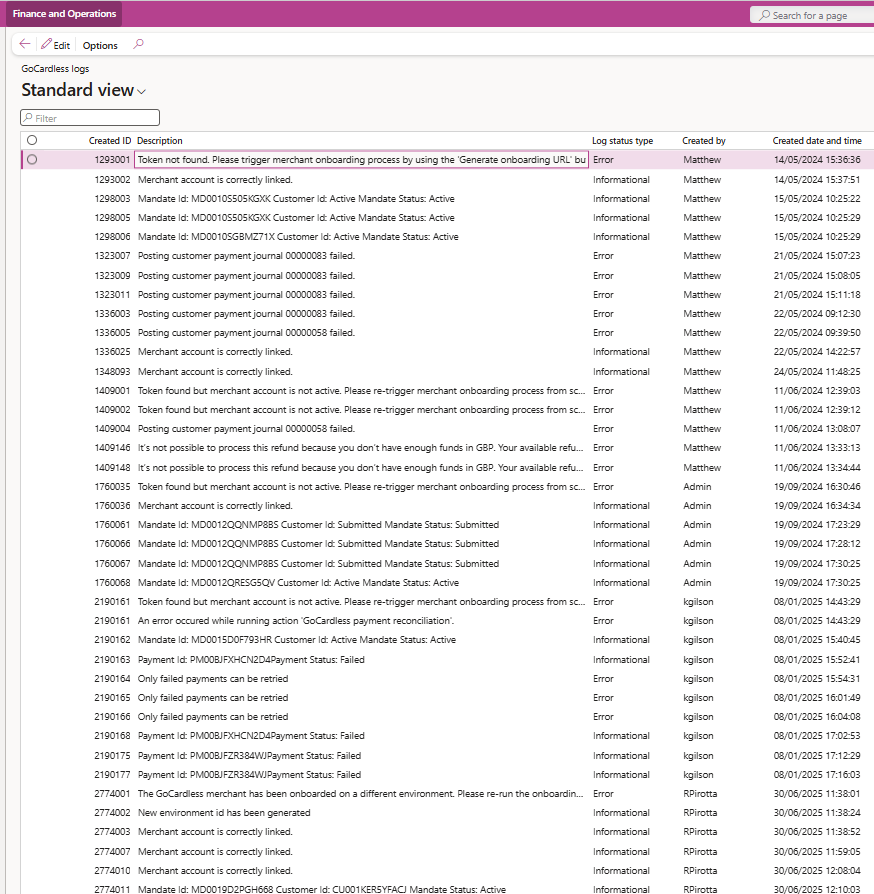Screen dimensions: 874x894
Task: Select Created ID cell 1293002
Action: (112, 180)
